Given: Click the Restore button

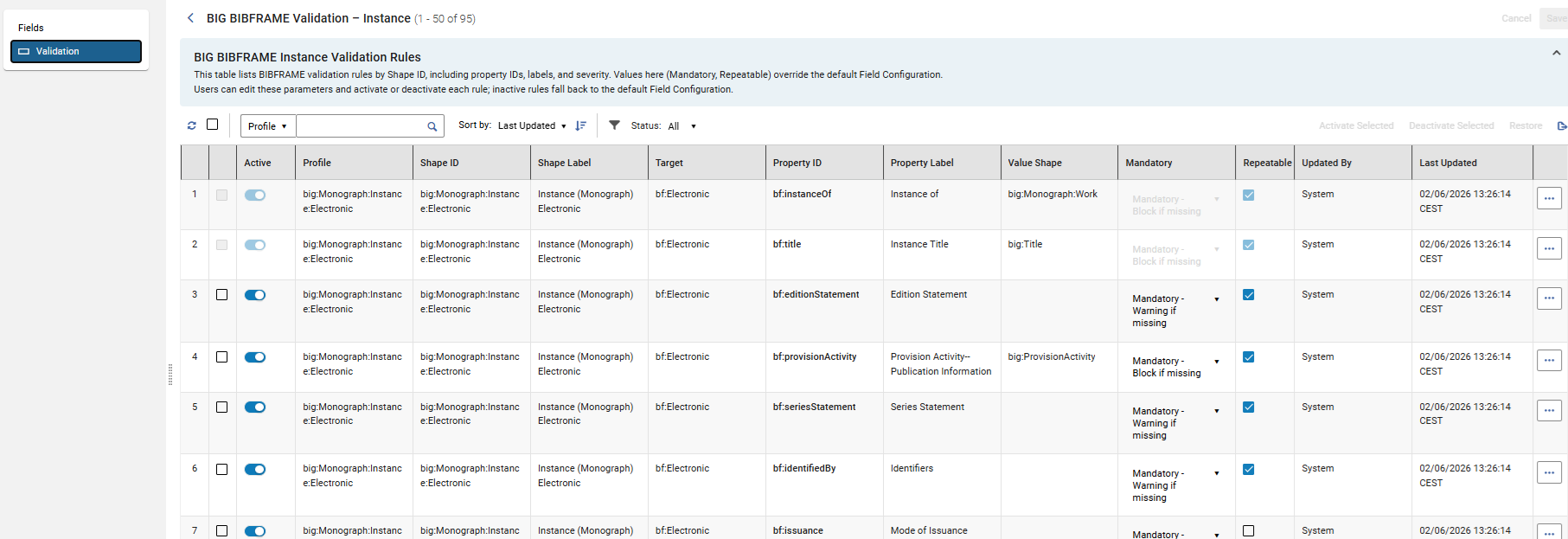Looking at the screenshot, I should coord(1526,126).
